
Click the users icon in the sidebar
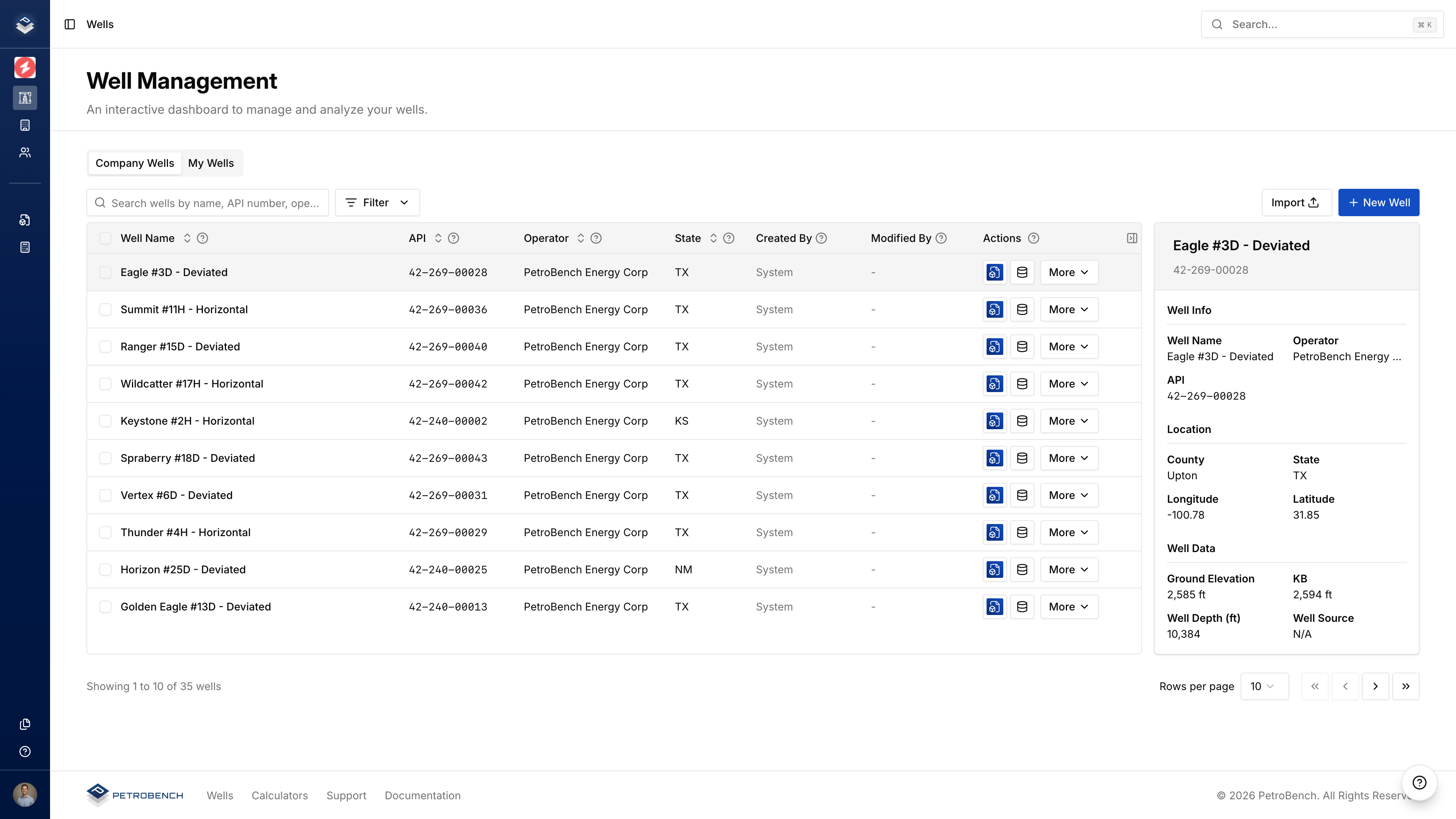point(25,152)
